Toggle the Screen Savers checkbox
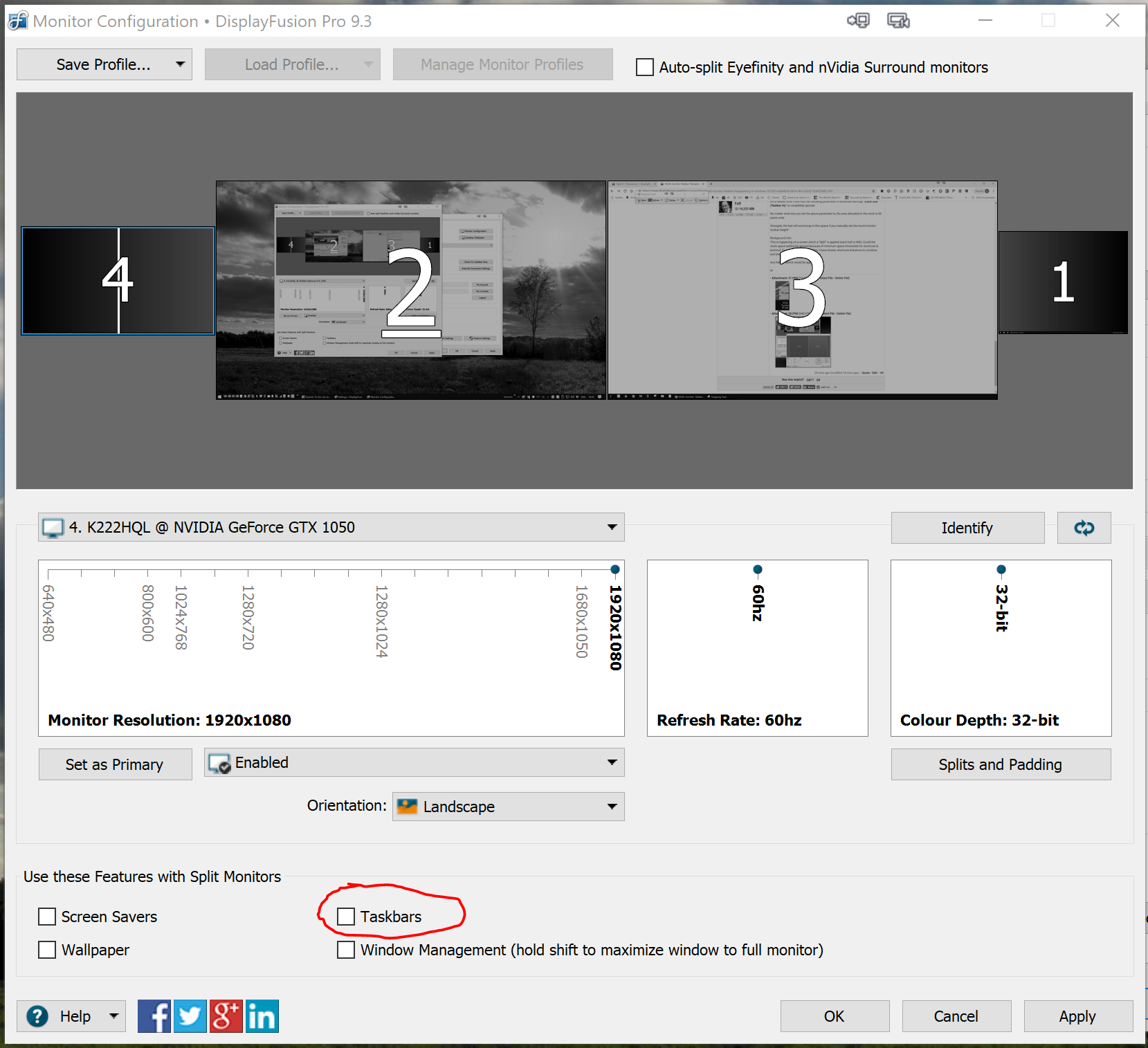Screen dimensions: 1148x1048 pyautogui.click(x=47, y=917)
